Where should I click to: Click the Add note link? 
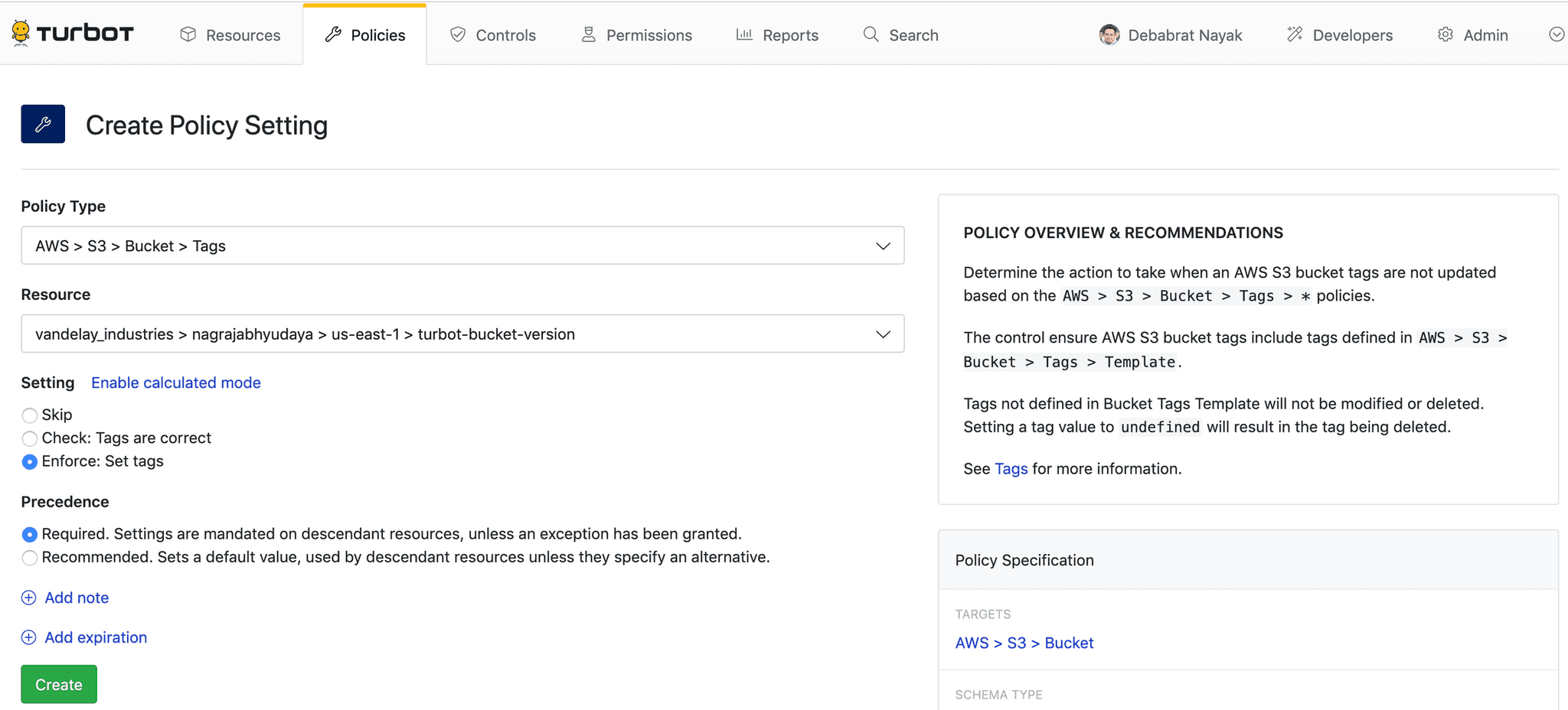(77, 598)
